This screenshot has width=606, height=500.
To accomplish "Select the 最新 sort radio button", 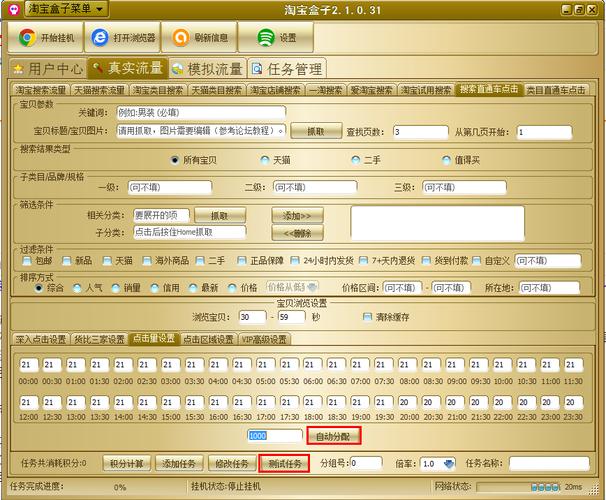I will (x=193, y=288).
